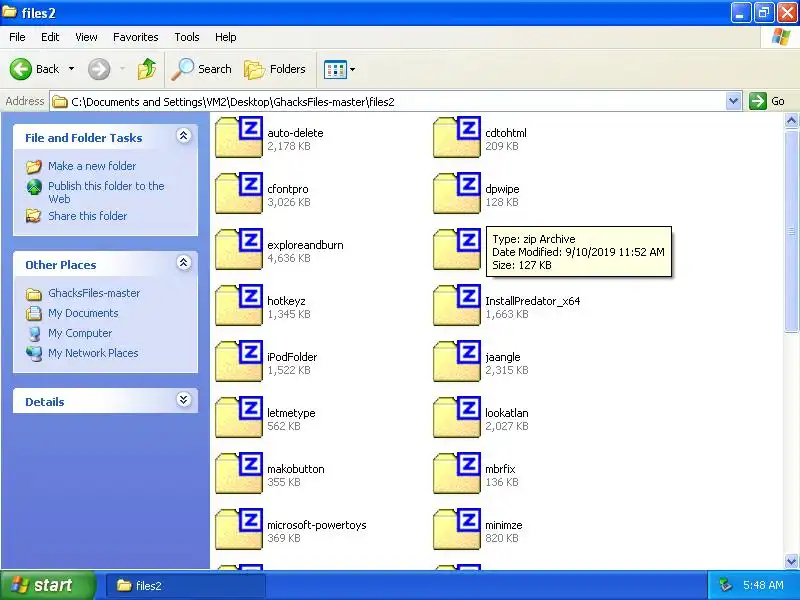Open My Computer link
800x600 pixels.
[80, 333]
